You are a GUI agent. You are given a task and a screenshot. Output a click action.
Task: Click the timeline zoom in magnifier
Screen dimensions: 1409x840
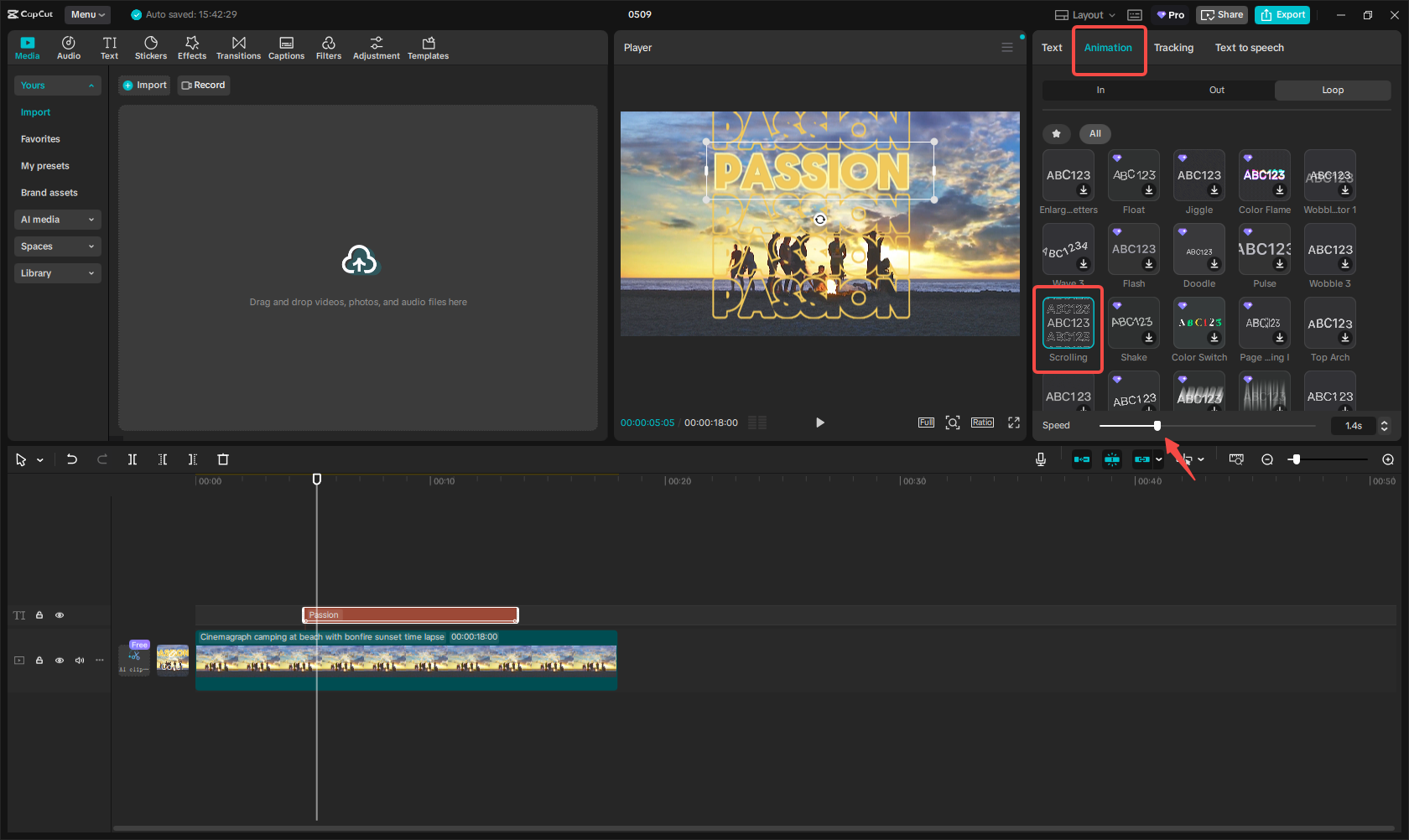pyautogui.click(x=1388, y=459)
